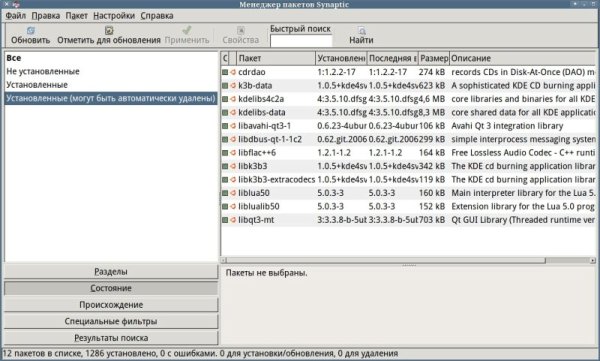Click the Состояние filter button
The width and height of the screenshot is (600, 361).
pos(111,288)
